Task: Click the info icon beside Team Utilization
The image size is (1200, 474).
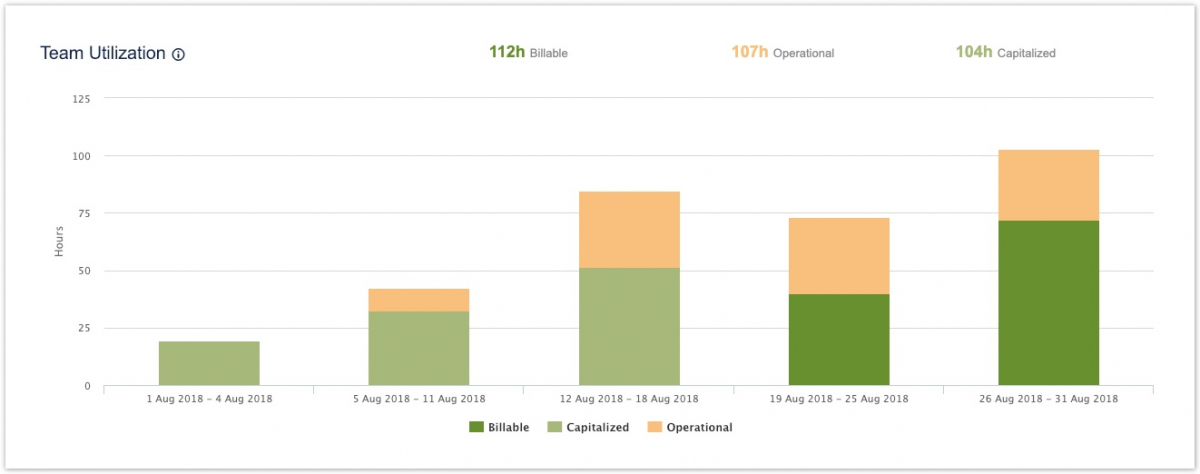Action: point(178,55)
